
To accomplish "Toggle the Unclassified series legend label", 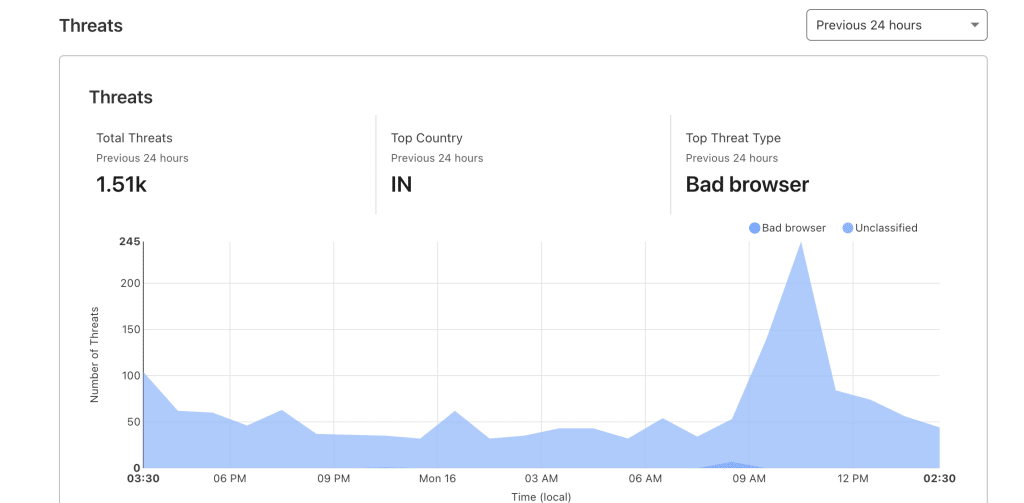I will coord(886,228).
